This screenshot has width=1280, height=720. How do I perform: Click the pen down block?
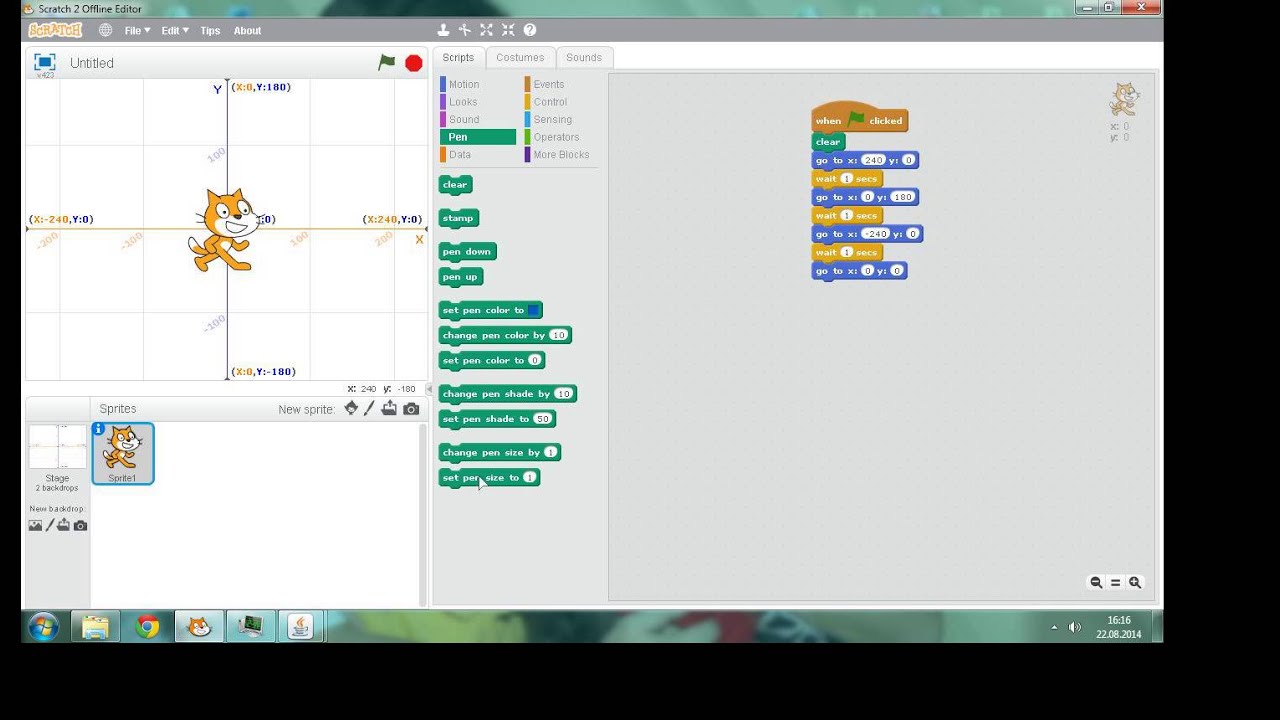[467, 252]
